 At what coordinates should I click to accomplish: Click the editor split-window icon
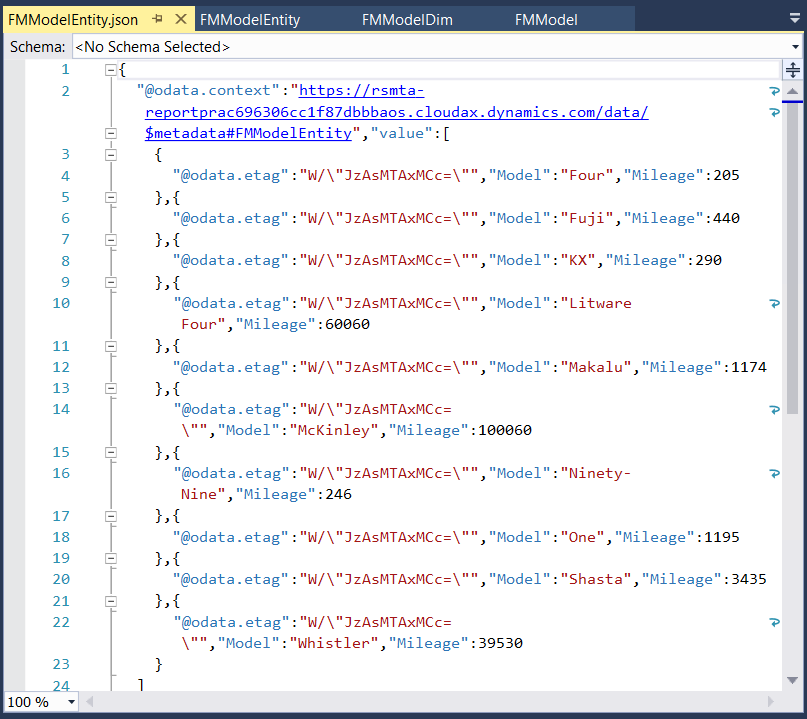pyautogui.click(x=792, y=70)
